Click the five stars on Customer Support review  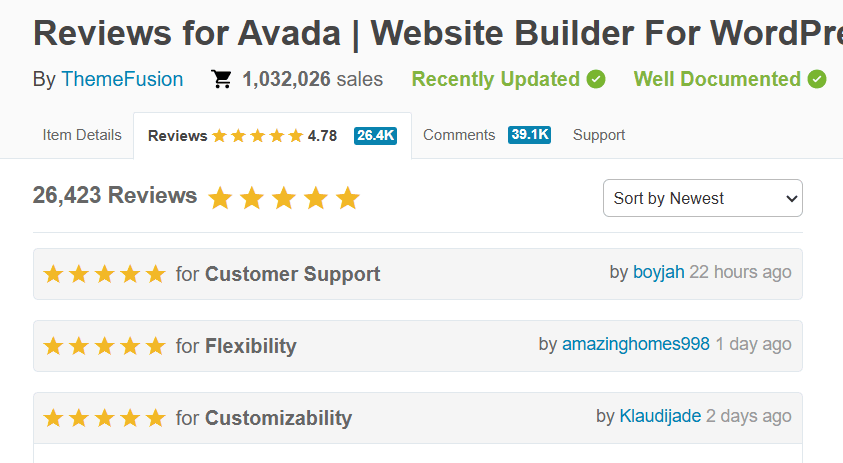(104, 274)
